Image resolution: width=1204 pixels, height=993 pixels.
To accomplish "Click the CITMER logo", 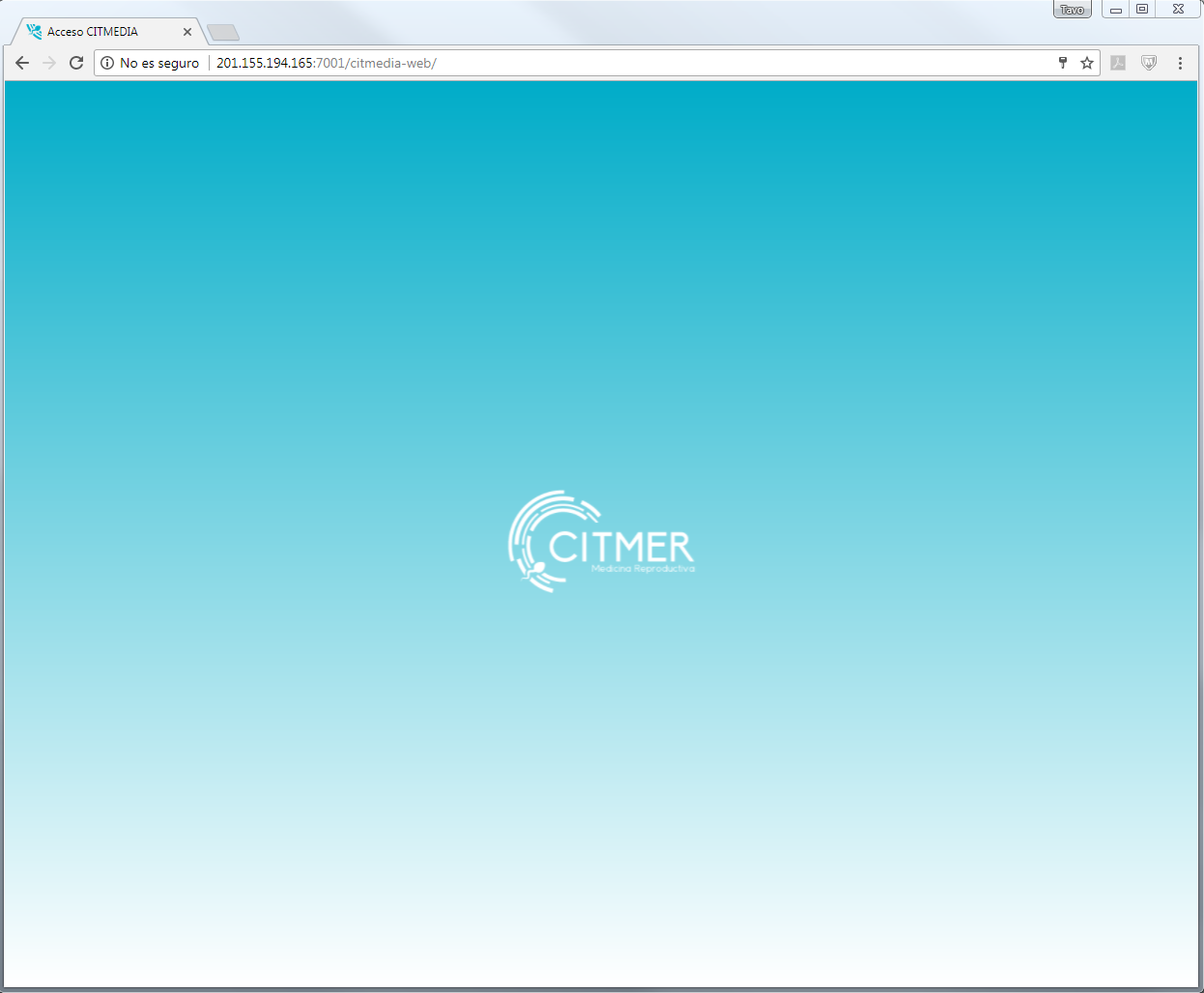I will pyautogui.click(x=601, y=541).
